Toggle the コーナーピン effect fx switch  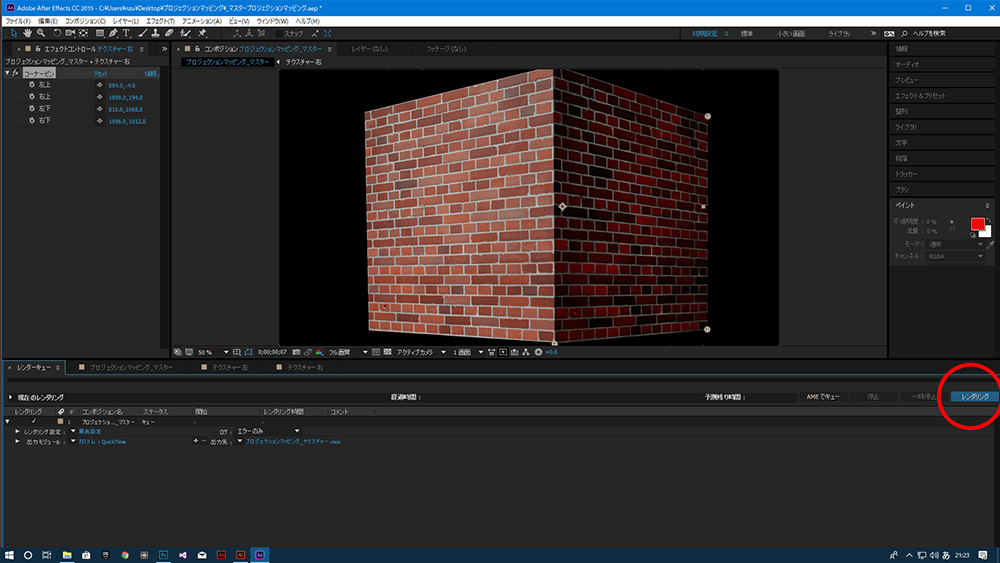(16, 73)
